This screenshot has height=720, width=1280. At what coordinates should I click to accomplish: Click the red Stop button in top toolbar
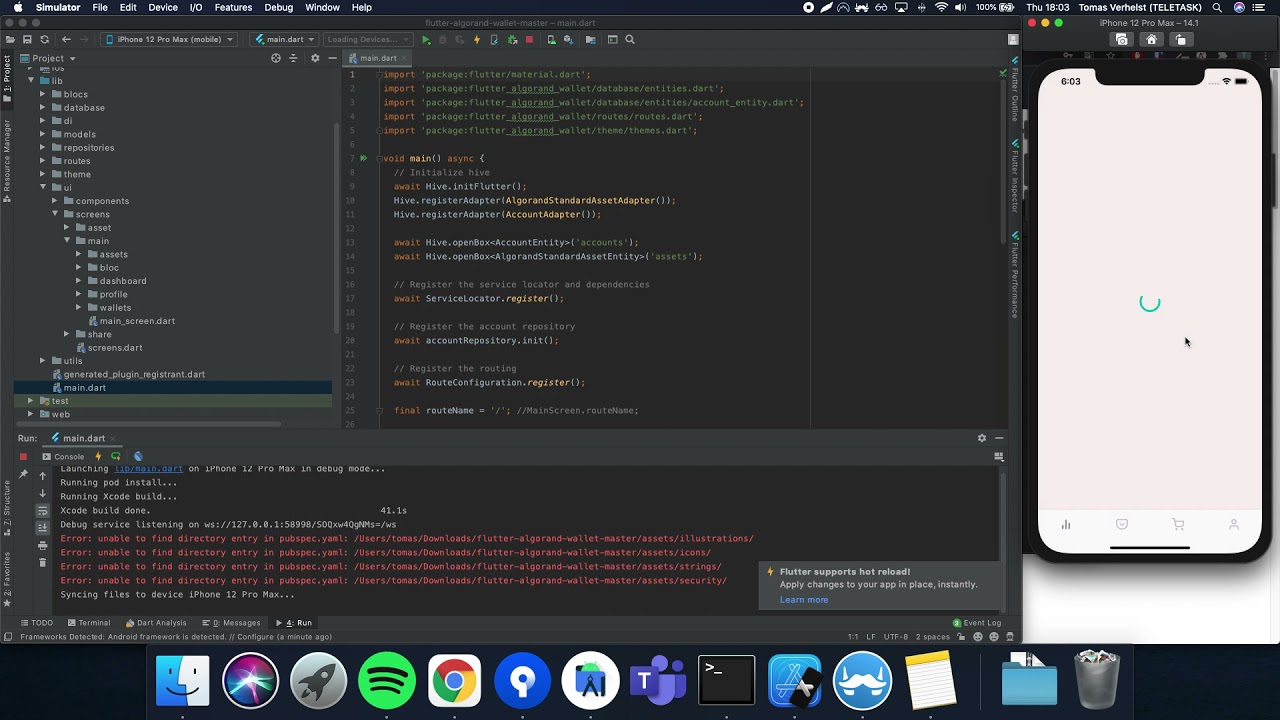pyautogui.click(x=529, y=40)
